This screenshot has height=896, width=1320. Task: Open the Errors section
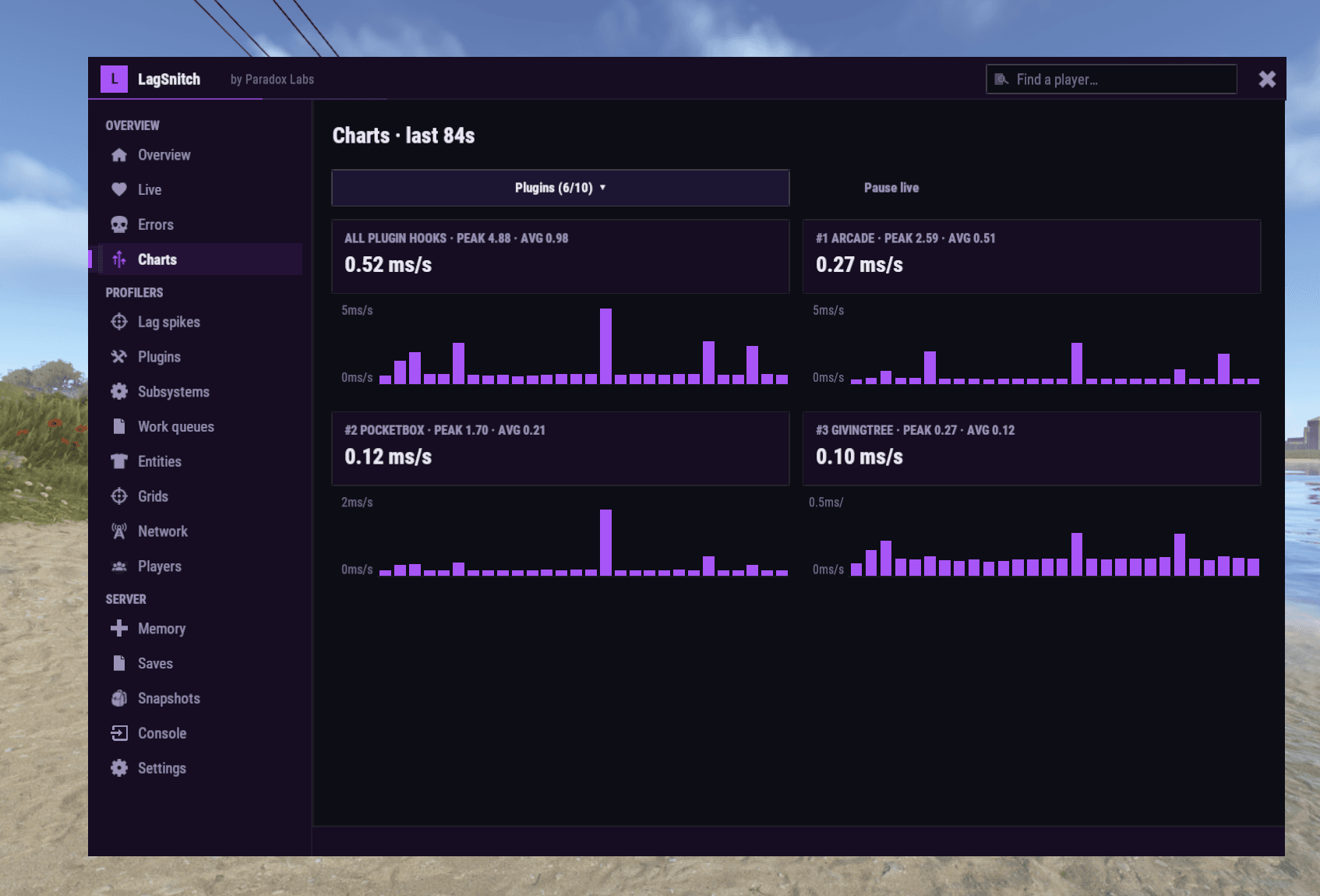pyautogui.click(x=201, y=224)
